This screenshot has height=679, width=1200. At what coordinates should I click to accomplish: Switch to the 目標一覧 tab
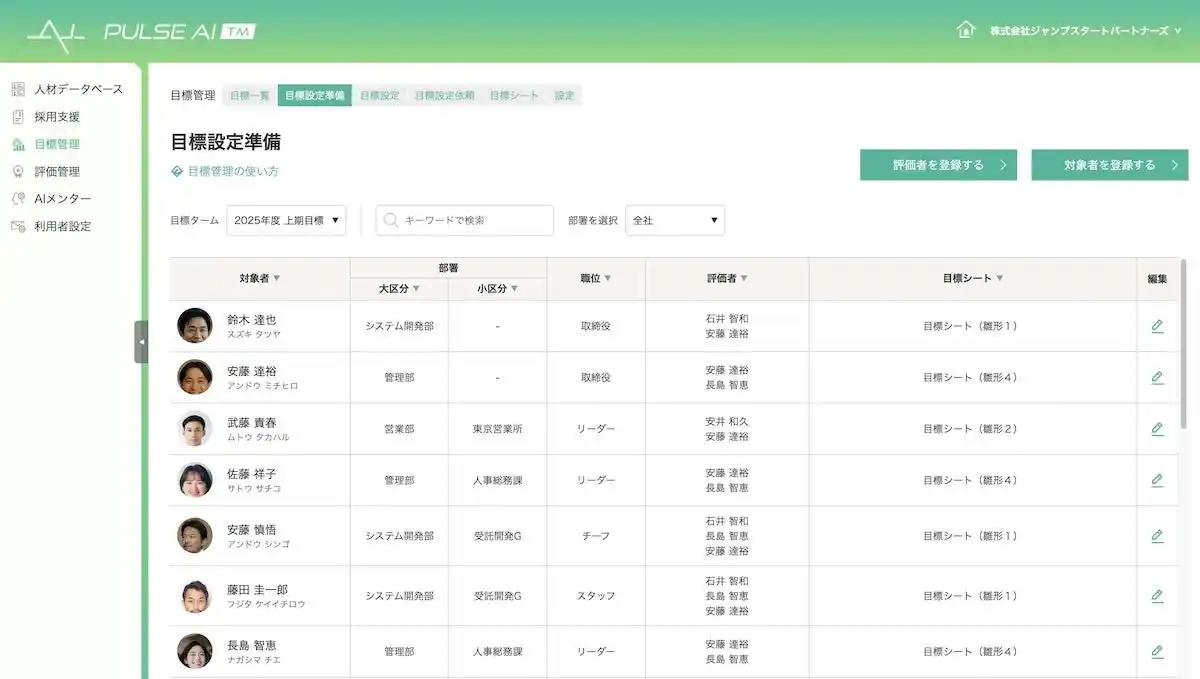coord(250,96)
